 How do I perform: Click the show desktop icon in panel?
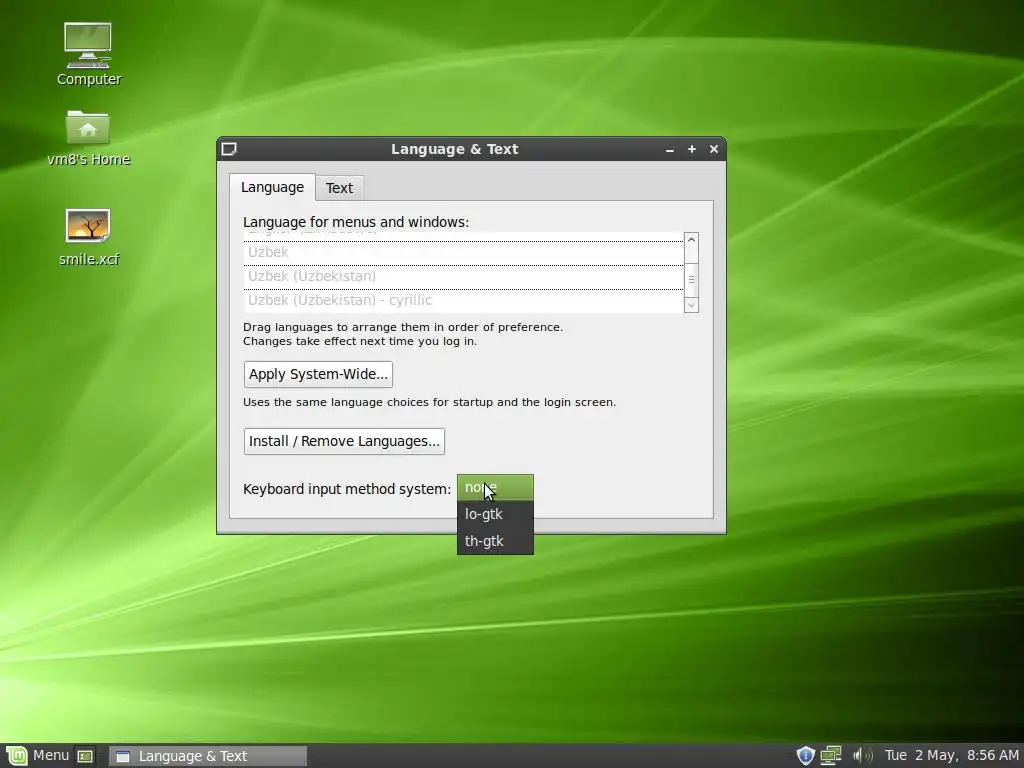tap(86, 756)
